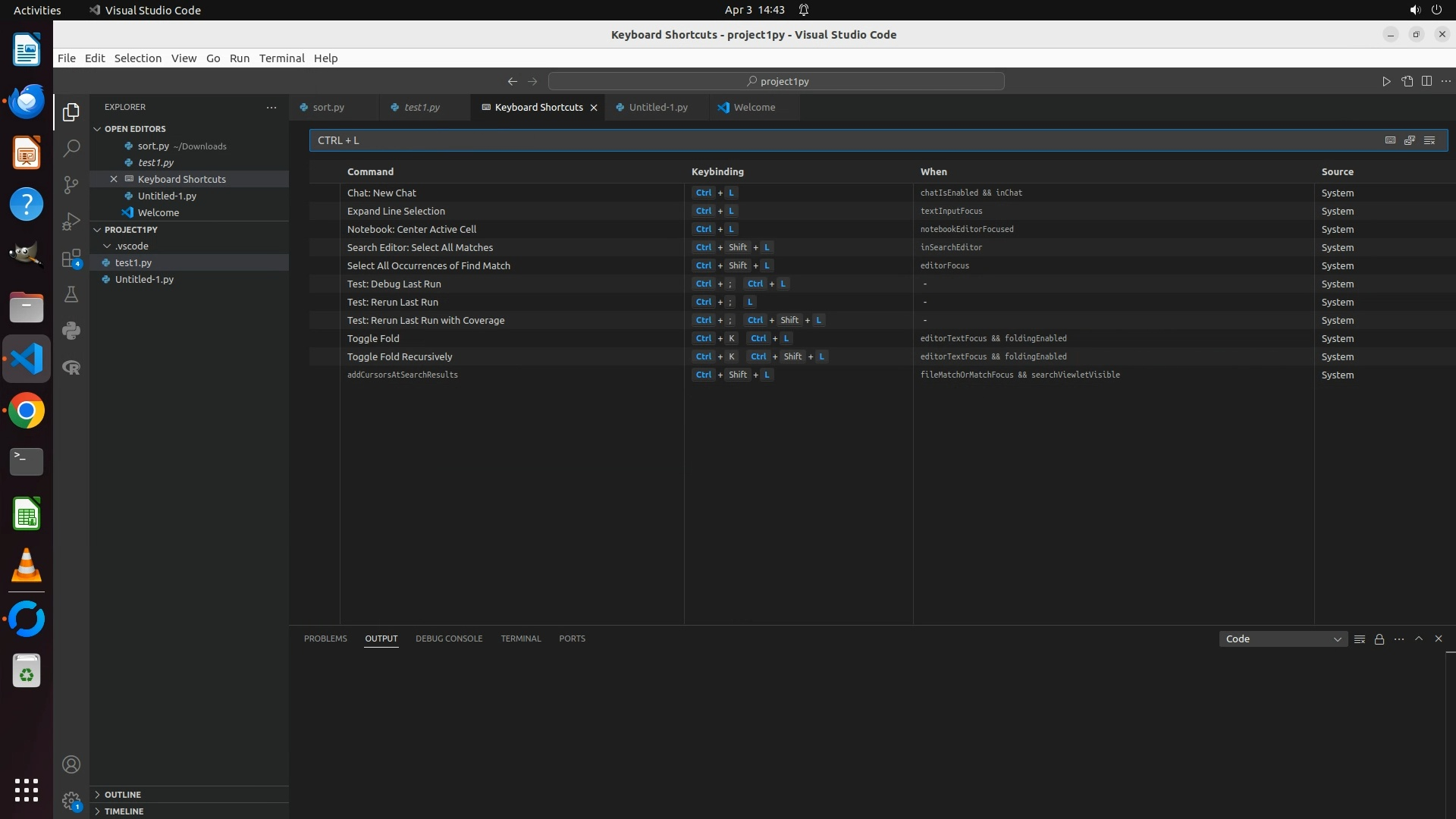This screenshot has width=1456, height=819.
Task: Select the Toggle Fold Recursively command row
Action: [x=400, y=356]
